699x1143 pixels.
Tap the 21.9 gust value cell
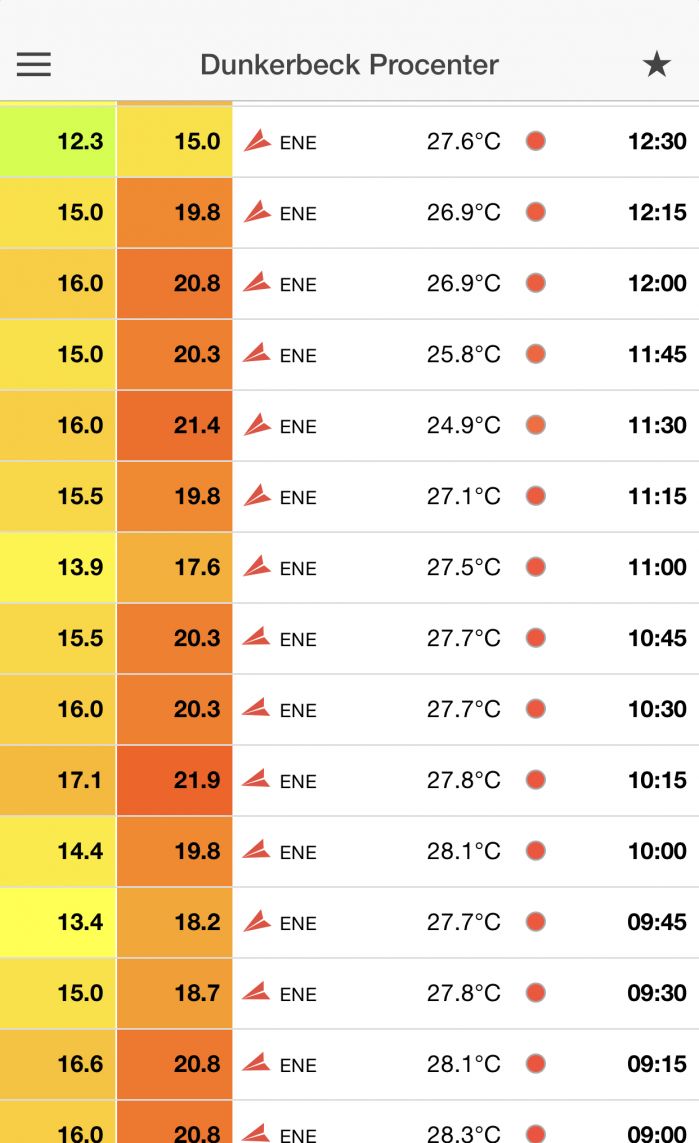click(175, 780)
